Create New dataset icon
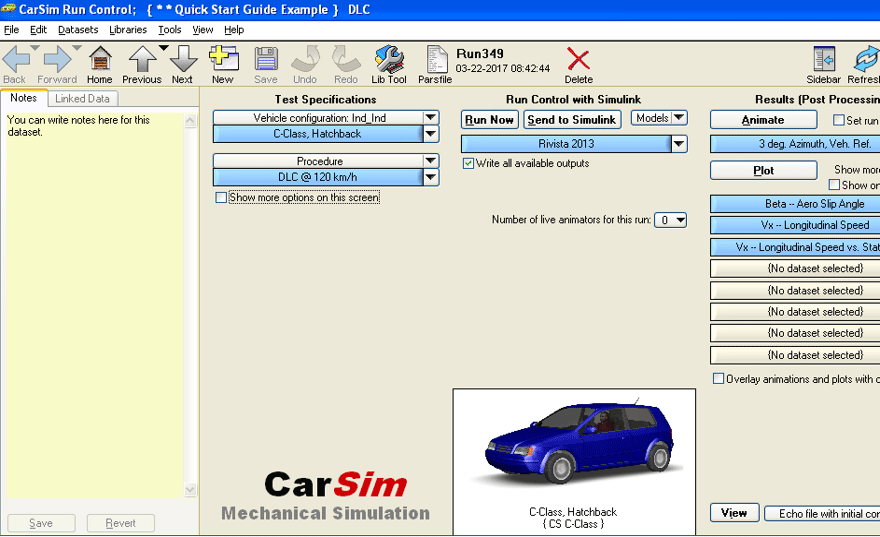880x537 pixels. (223, 59)
